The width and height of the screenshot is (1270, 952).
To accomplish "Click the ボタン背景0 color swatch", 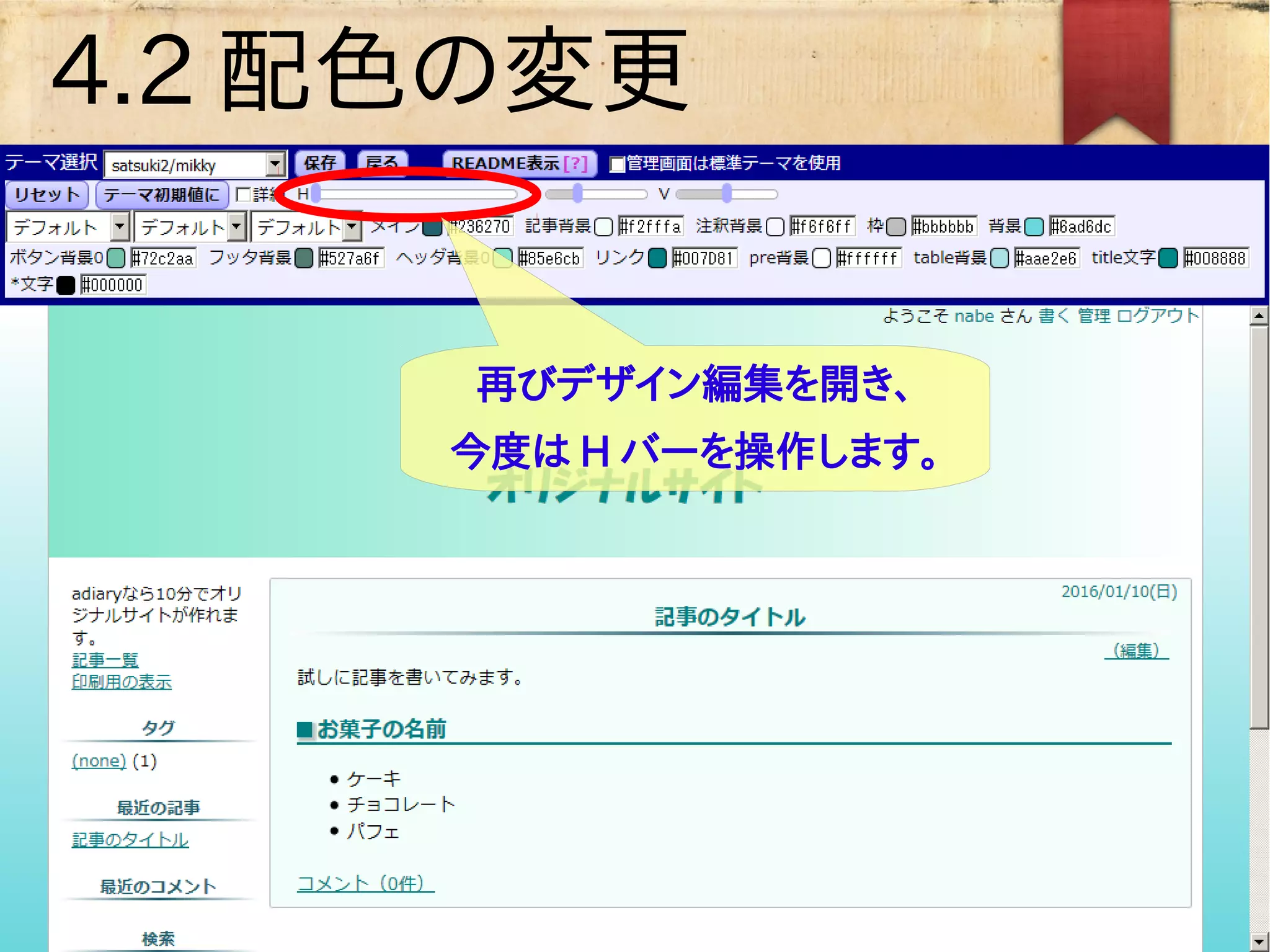I will pos(116,258).
